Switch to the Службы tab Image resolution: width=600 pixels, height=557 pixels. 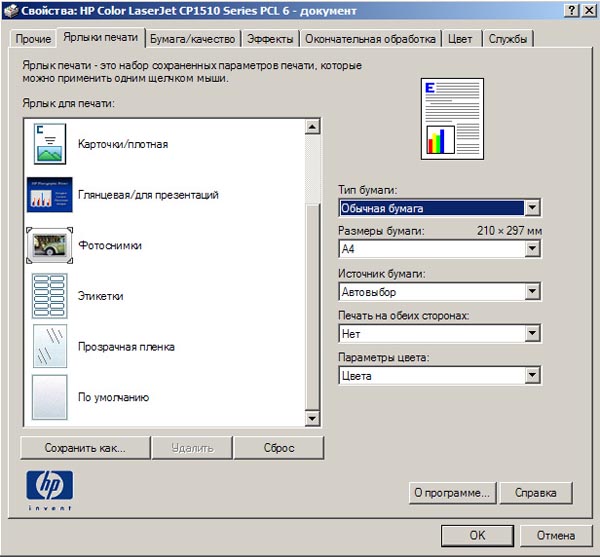click(508, 39)
